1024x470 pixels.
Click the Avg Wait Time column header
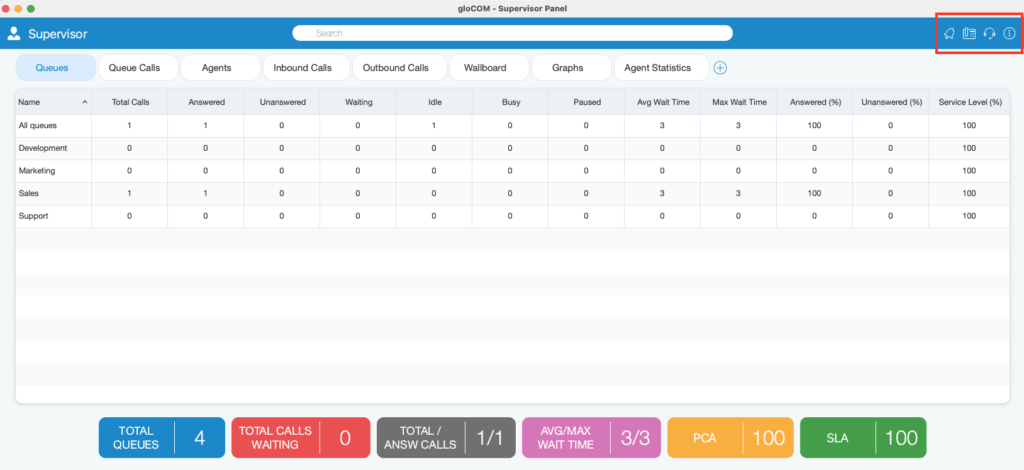coord(662,102)
